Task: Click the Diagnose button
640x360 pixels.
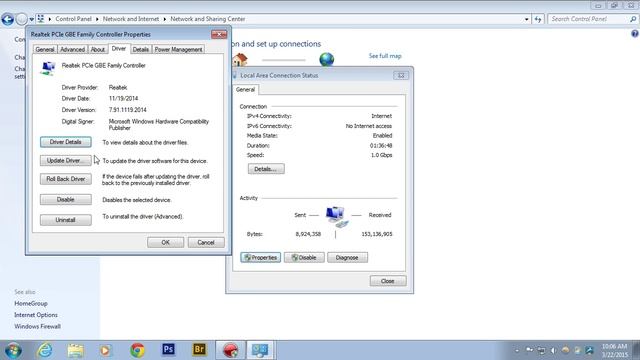Action: [x=347, y=258]
